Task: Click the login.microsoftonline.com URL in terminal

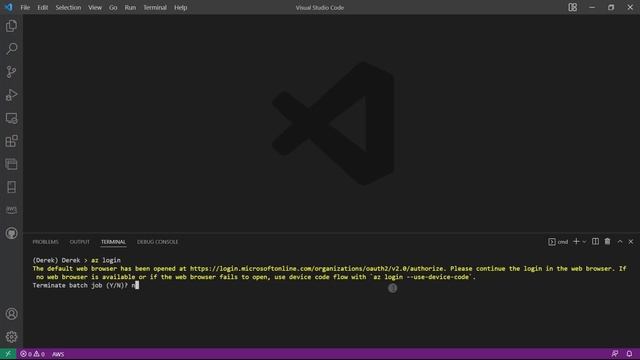Action: pos(316,269)
